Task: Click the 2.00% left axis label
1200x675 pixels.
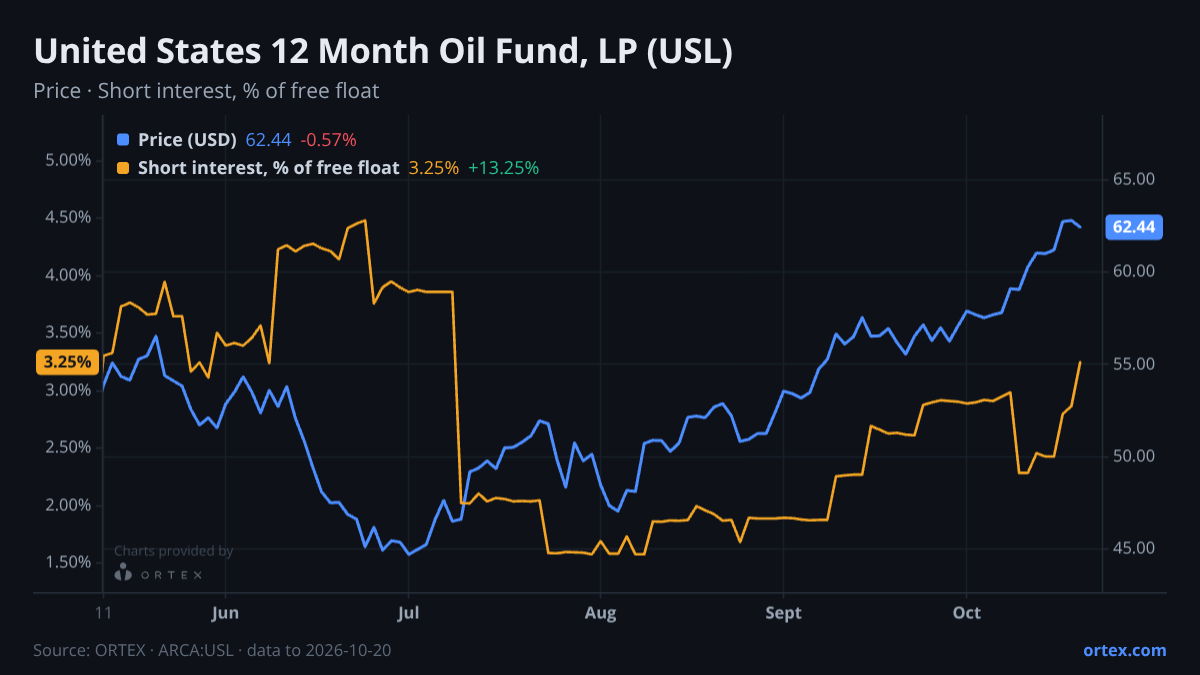Action: (69, 505)
